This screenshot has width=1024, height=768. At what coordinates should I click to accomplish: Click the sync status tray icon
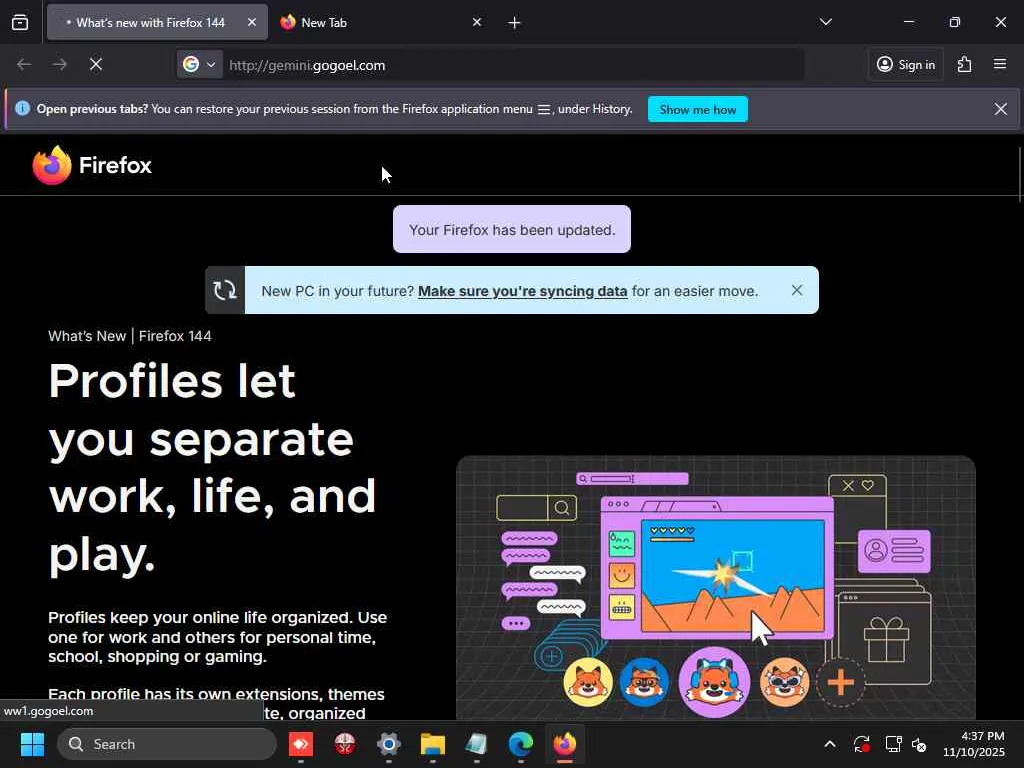(861, 744)
